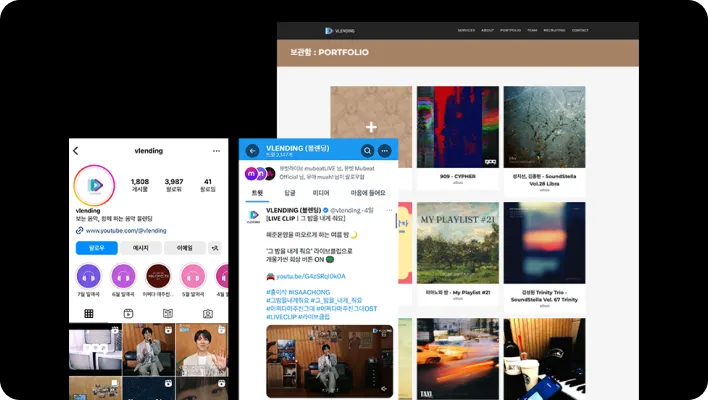This screenshot has height=400, width=708.
Task: View the 3,987 followers count
Action: coord(174,185)
